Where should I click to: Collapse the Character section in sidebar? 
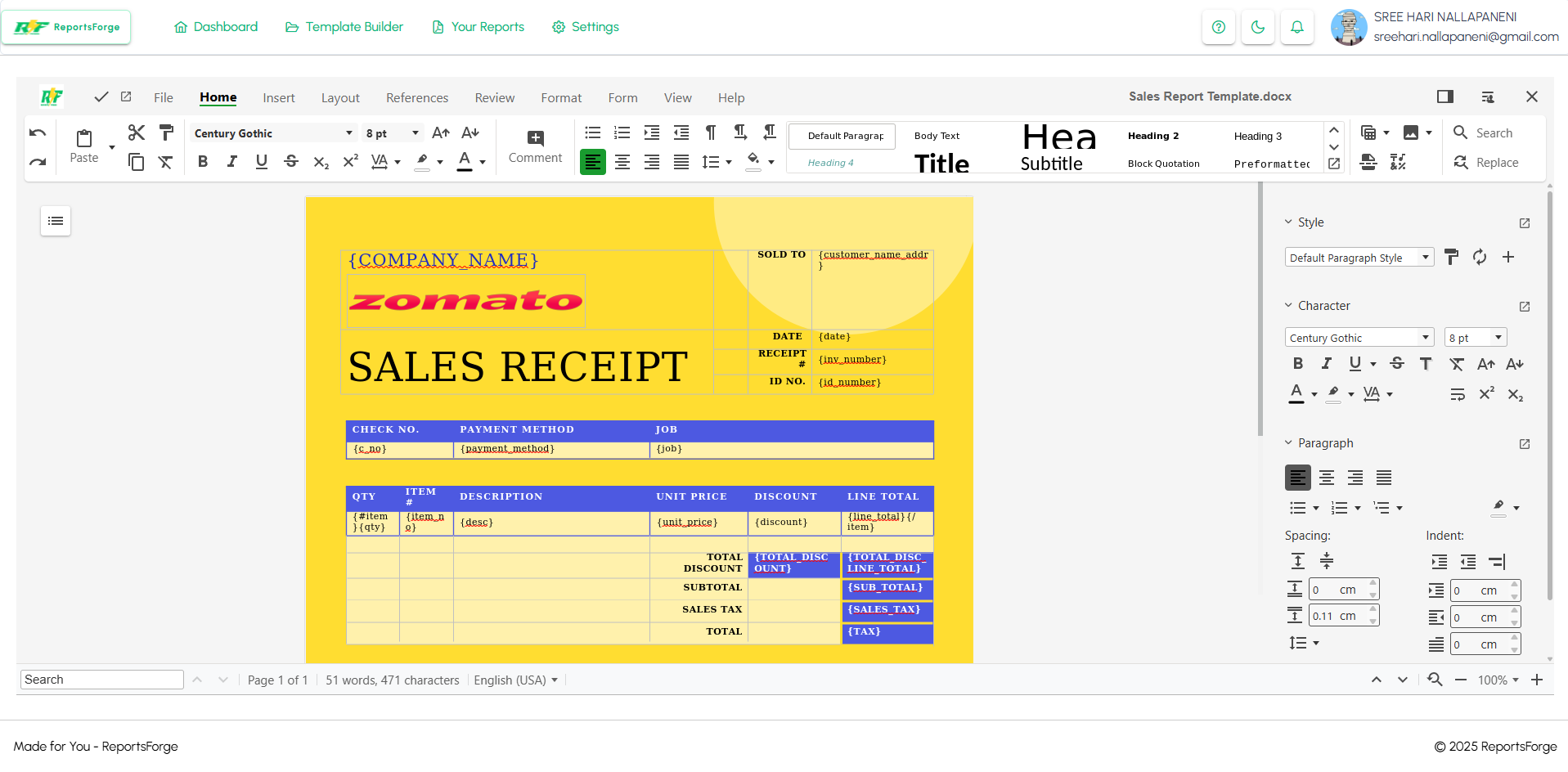click(x=1288, y=306)
